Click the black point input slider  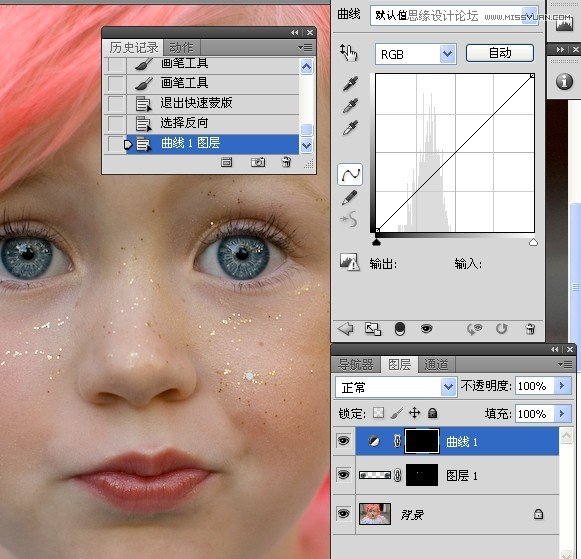tap(376, 243)
